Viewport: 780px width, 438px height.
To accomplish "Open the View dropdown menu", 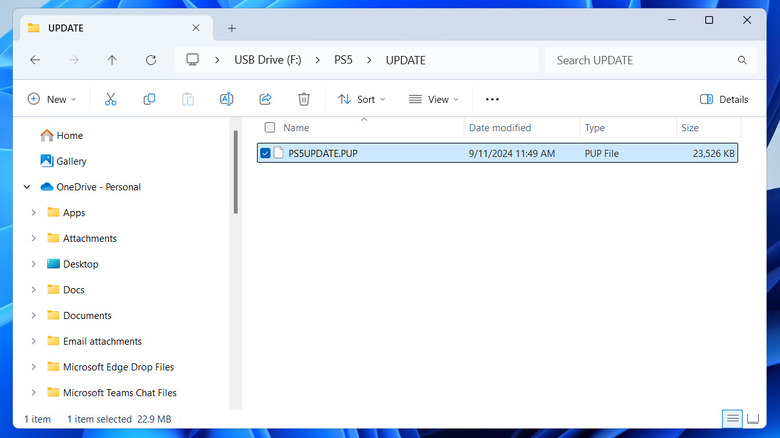I will pyautogui.click(x=433, y=99).
